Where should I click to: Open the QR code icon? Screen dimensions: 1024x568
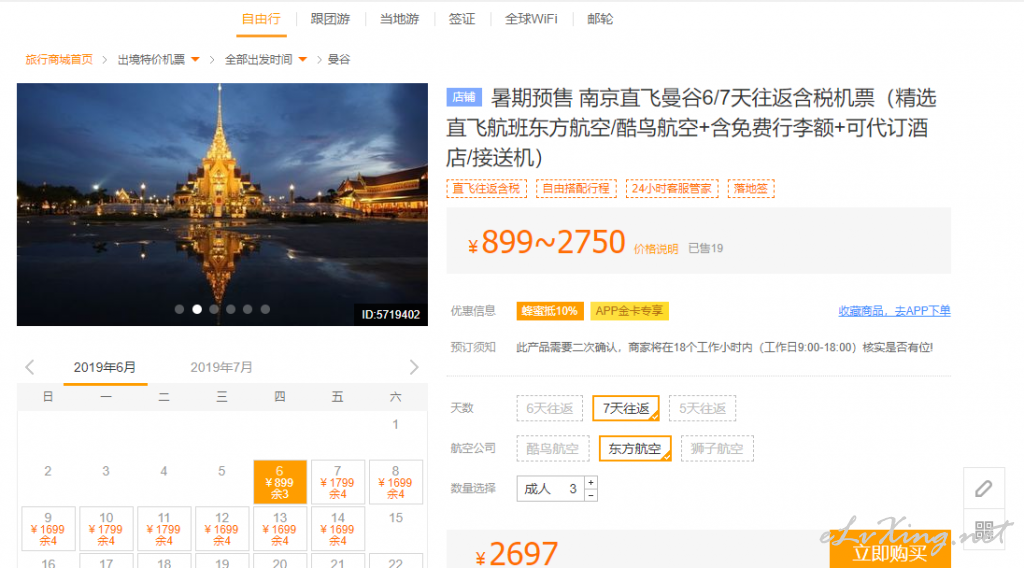click(x=984, y=529)
